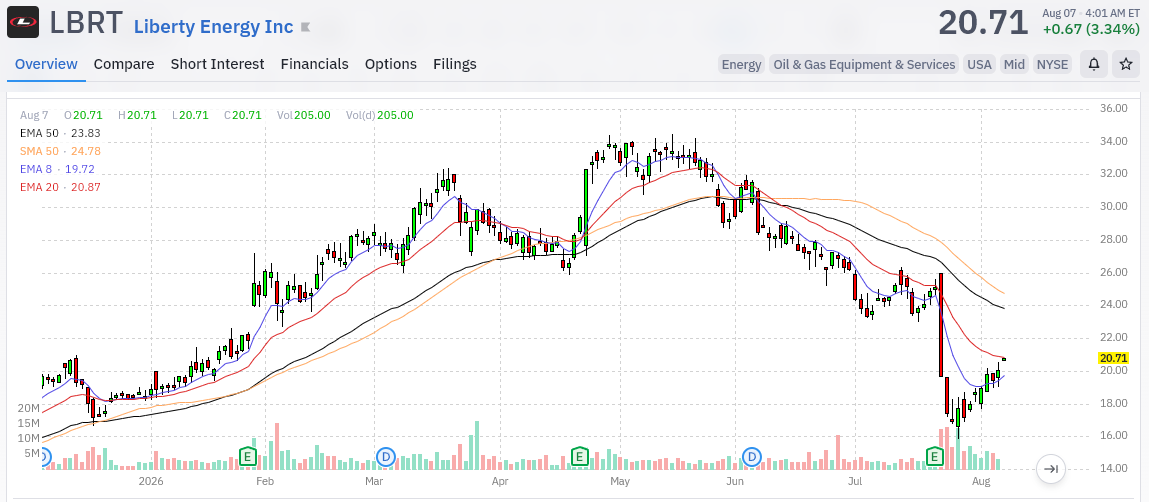Click the yellow 20.71 price label on axis

pyautogui.click(x=1113, y=358)
